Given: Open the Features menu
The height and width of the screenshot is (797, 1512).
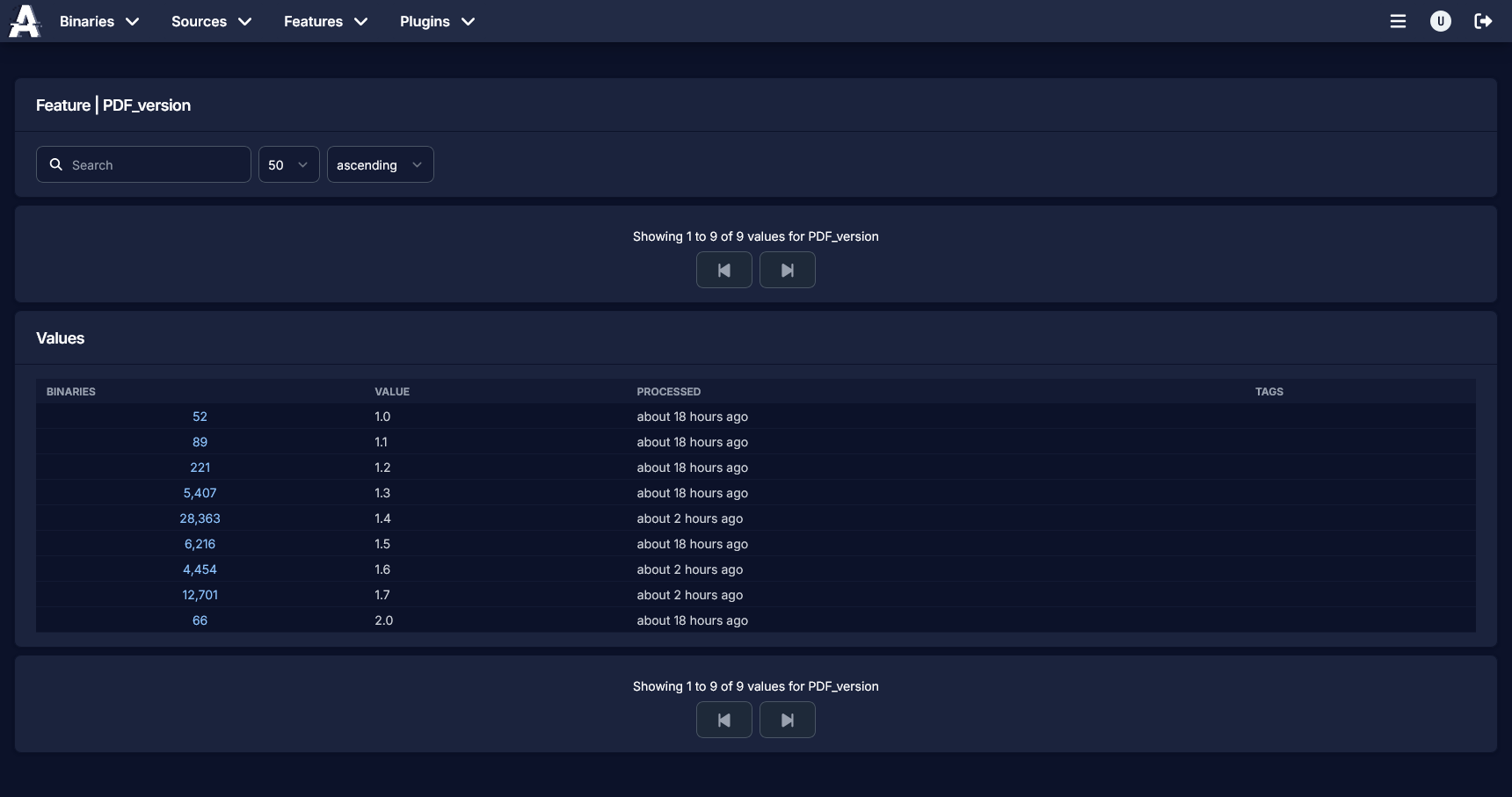Looking at the screenshot, I should click(324, 21).
